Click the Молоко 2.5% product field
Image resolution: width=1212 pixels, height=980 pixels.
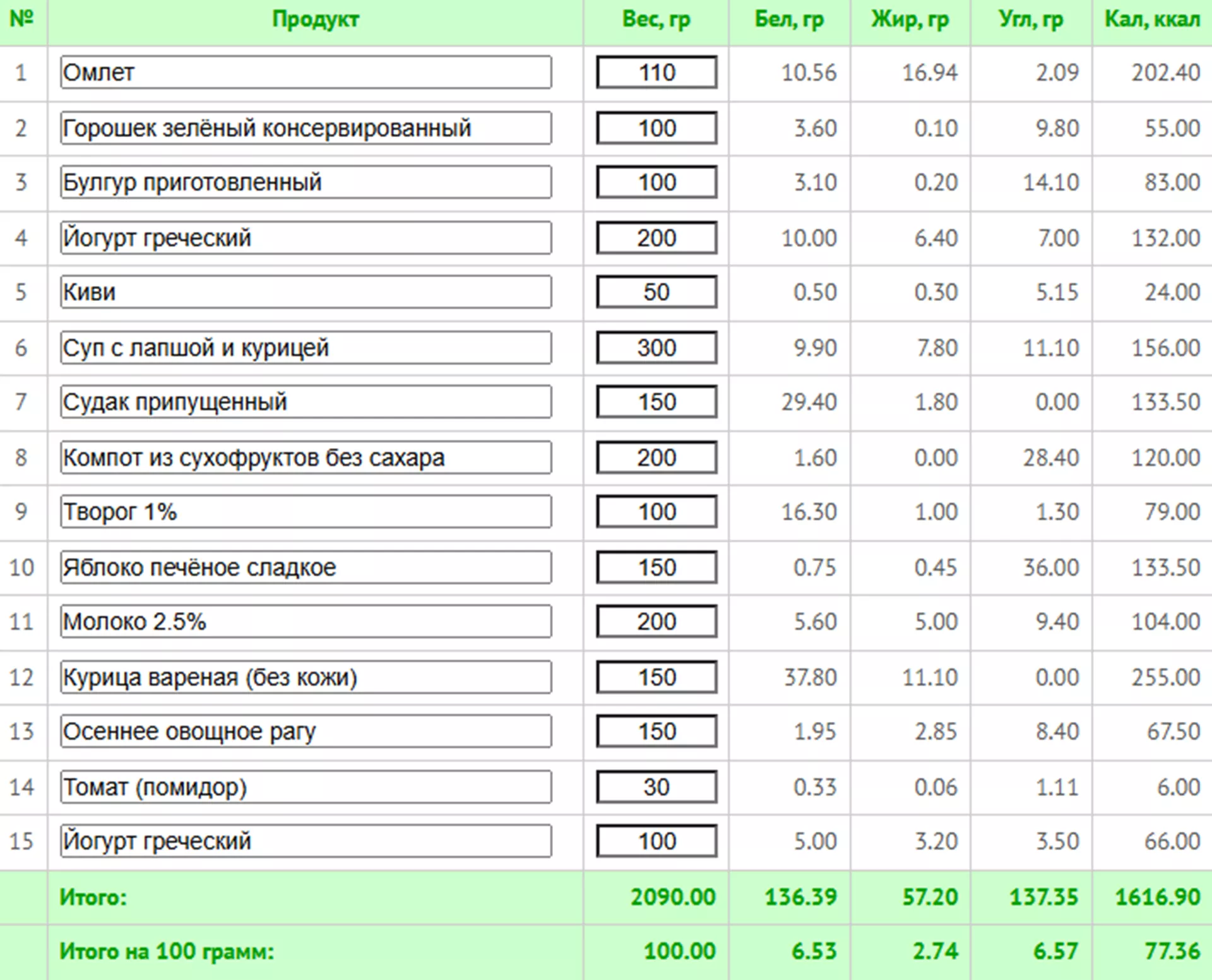(x=306, y=622)
